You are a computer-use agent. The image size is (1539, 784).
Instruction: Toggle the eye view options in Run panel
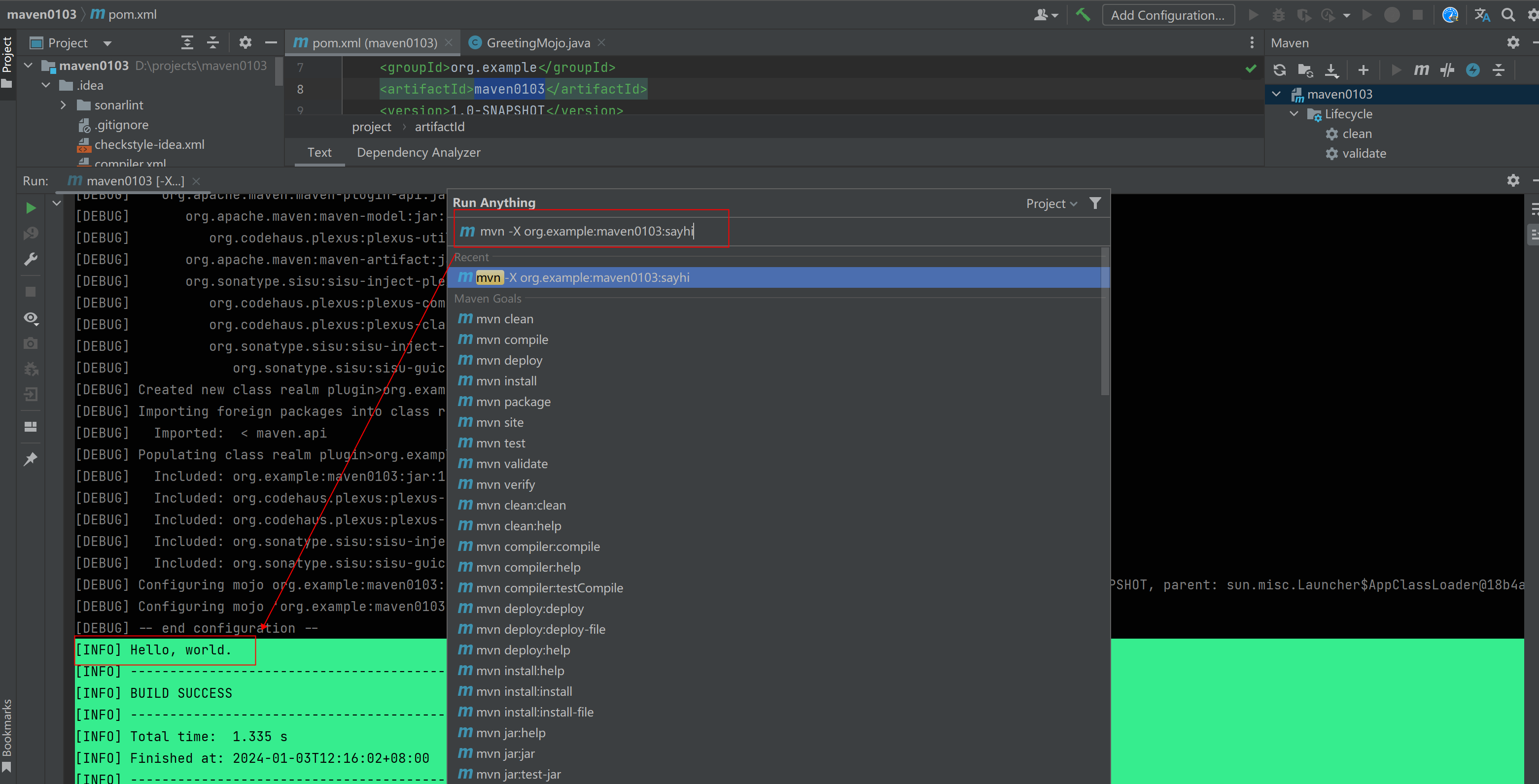(x=31, y=318)
